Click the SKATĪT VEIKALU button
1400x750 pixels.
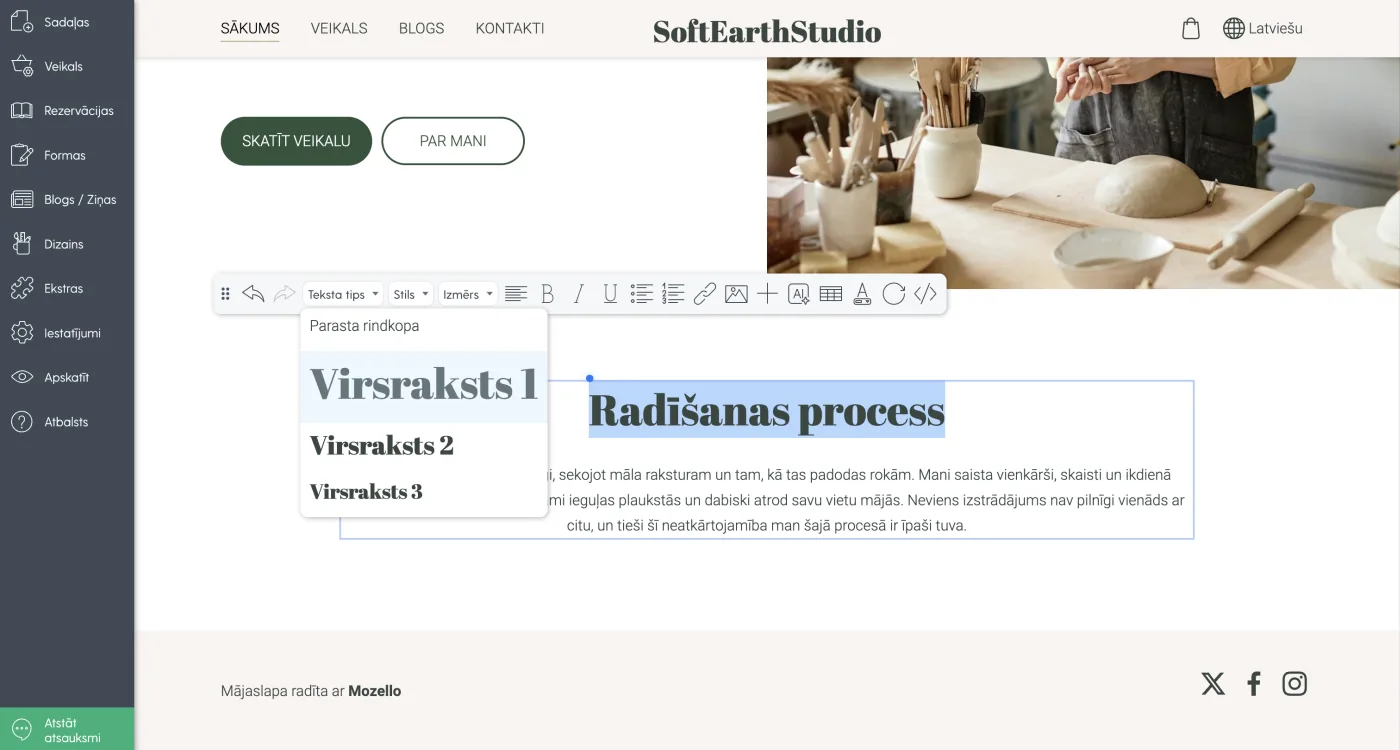point(296,141)
